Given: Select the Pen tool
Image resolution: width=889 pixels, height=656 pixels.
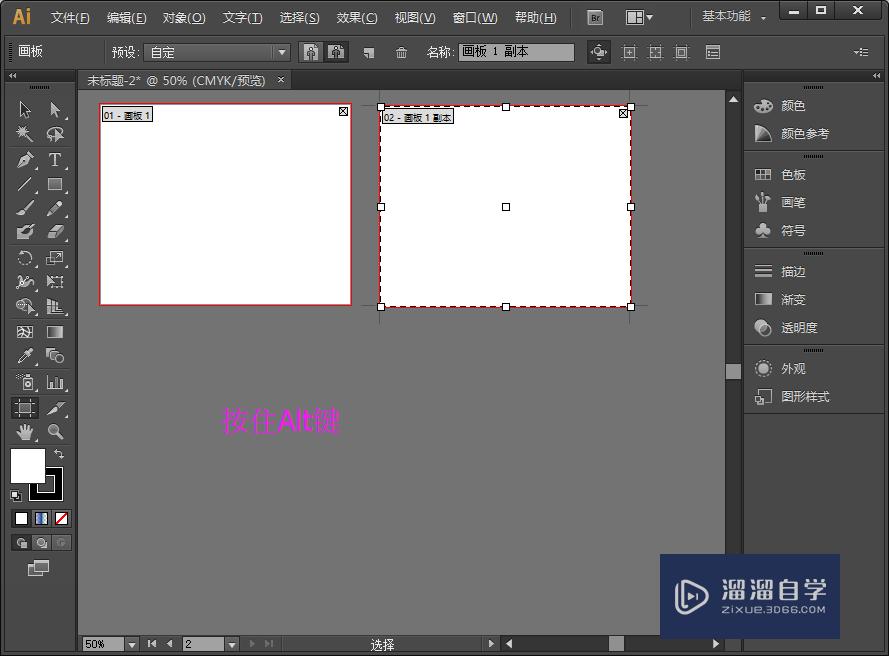Looking at the screenshot, I should 24,160.
